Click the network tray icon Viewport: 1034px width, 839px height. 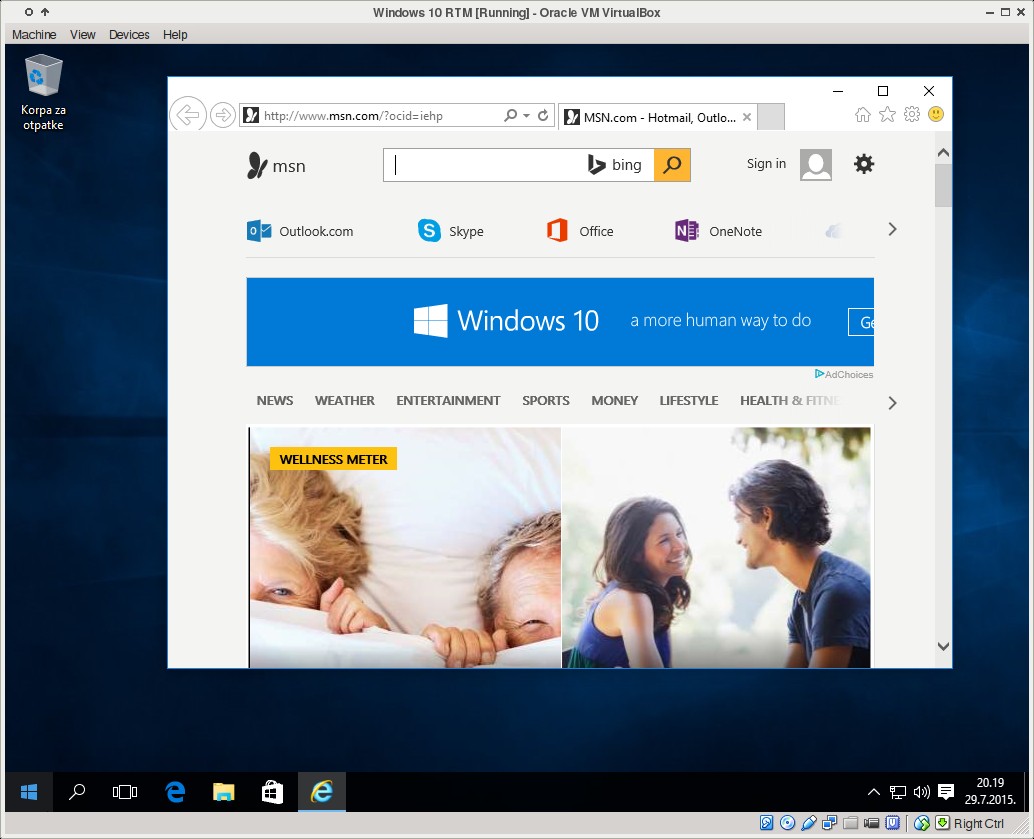897,792
